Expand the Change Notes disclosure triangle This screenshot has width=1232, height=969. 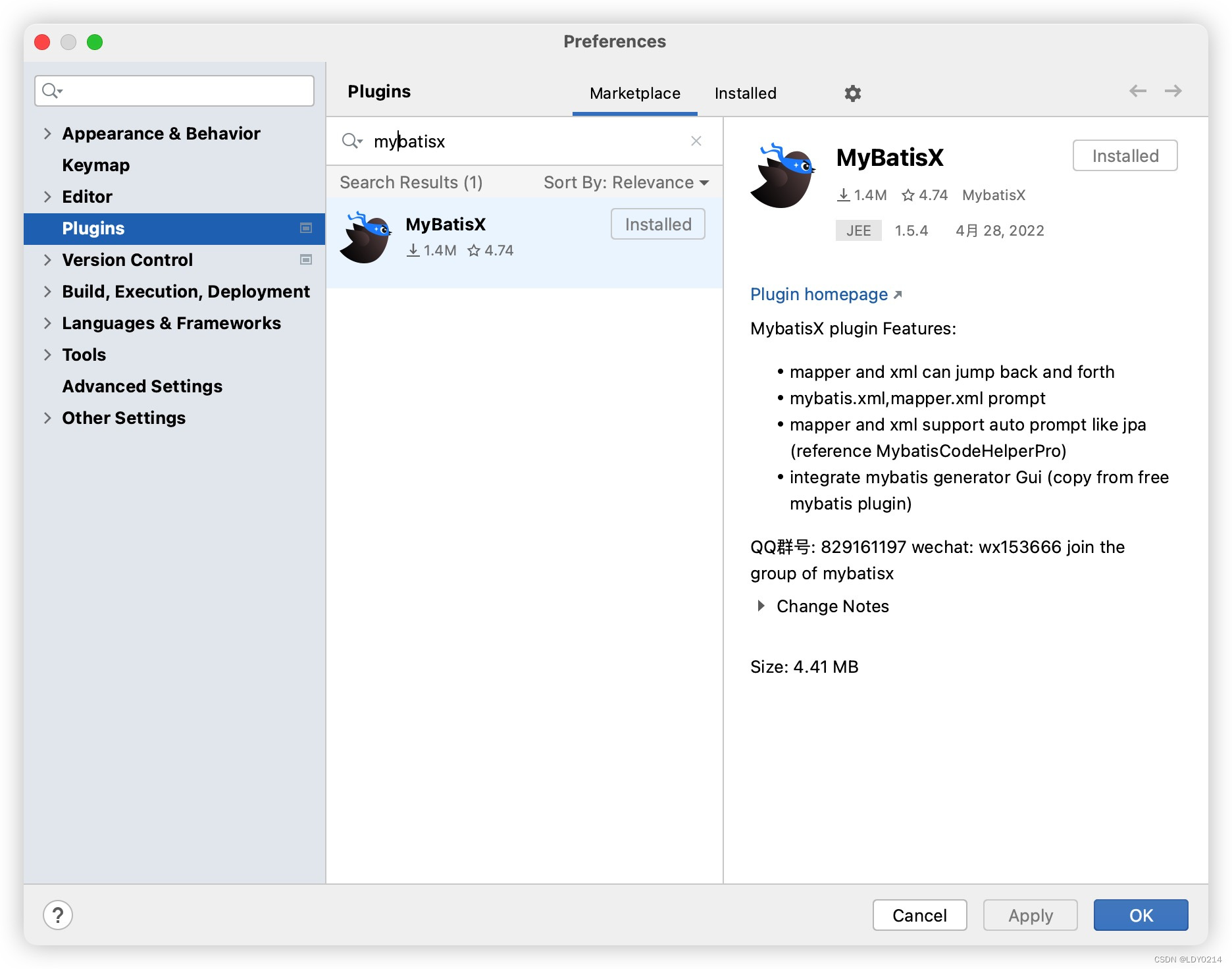coord(761,606)
